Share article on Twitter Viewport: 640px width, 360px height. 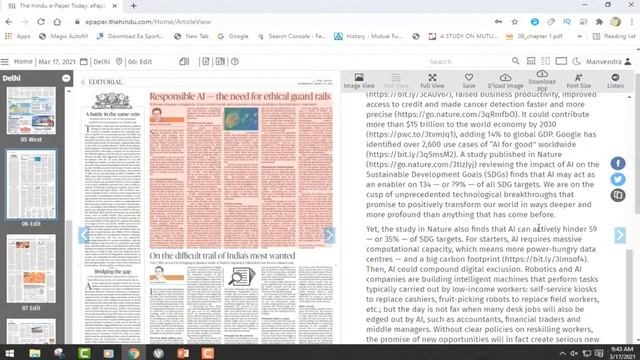coord(618,179)
